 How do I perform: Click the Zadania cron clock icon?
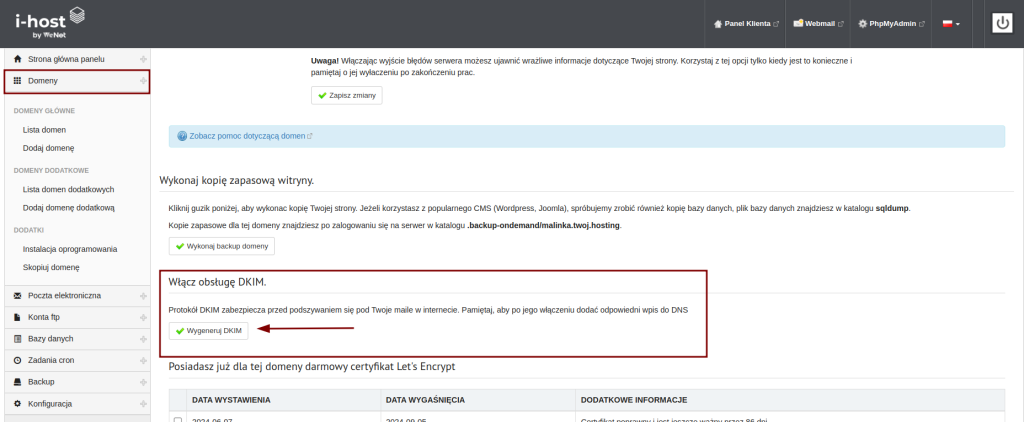(x=18, y=360)
